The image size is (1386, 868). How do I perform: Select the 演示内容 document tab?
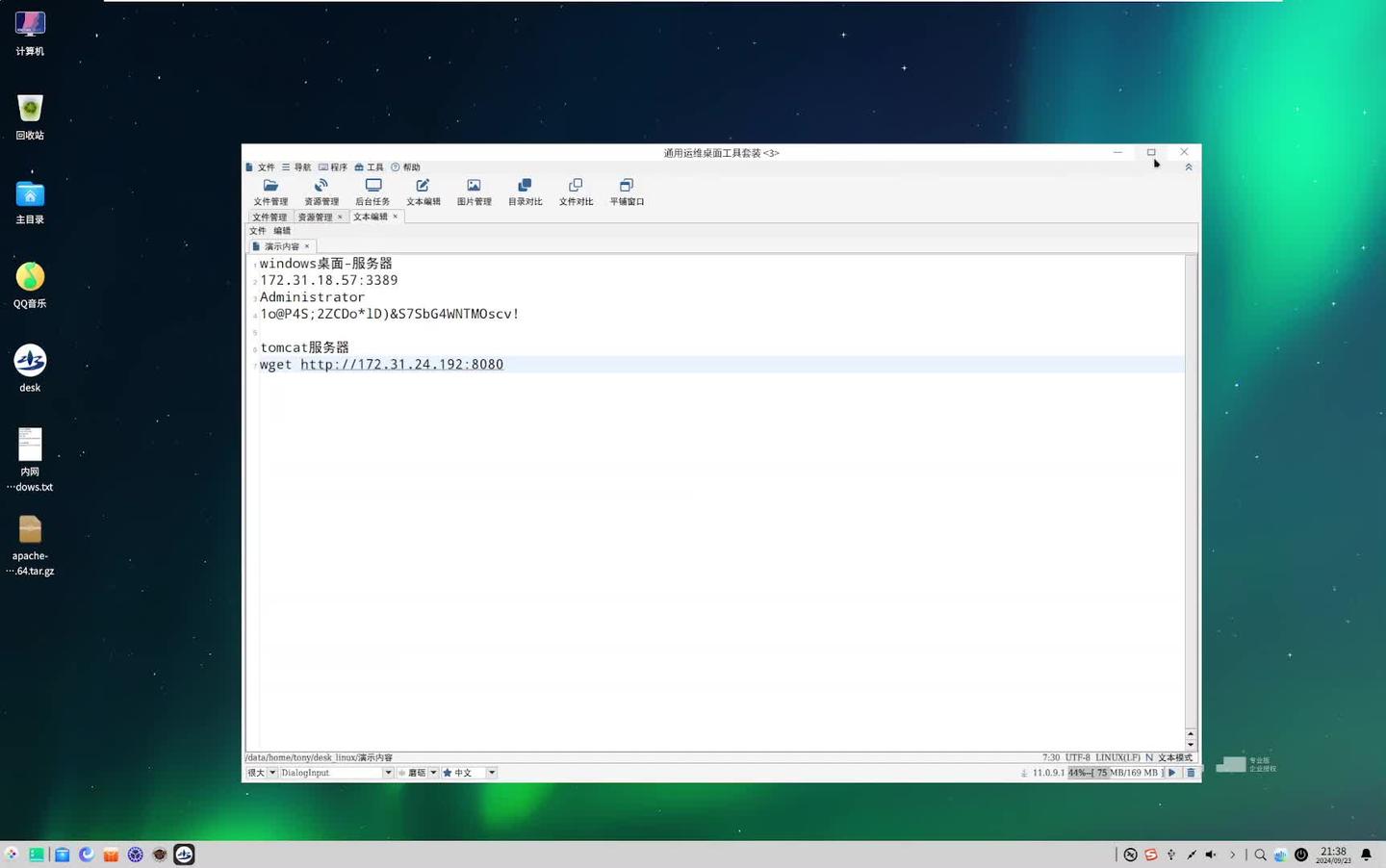tap(281, 246)
